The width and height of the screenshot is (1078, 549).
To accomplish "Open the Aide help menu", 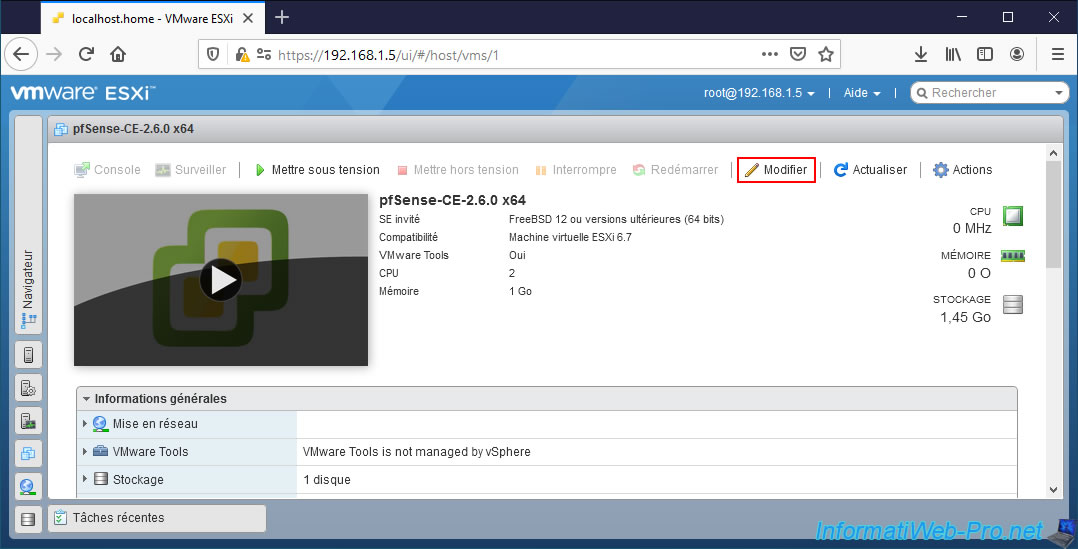I will (862, 93).
